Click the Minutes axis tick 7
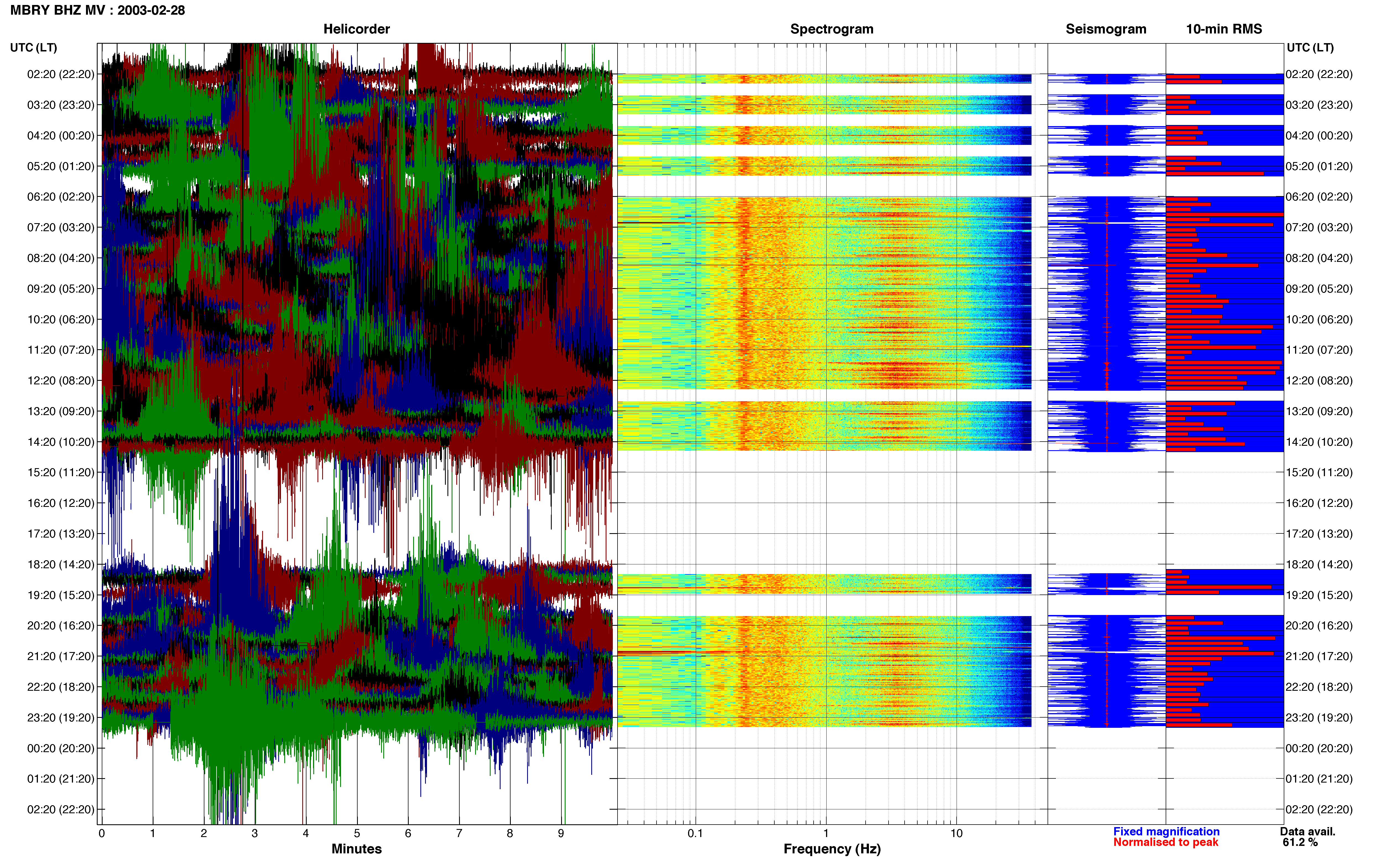 (459, 833)
